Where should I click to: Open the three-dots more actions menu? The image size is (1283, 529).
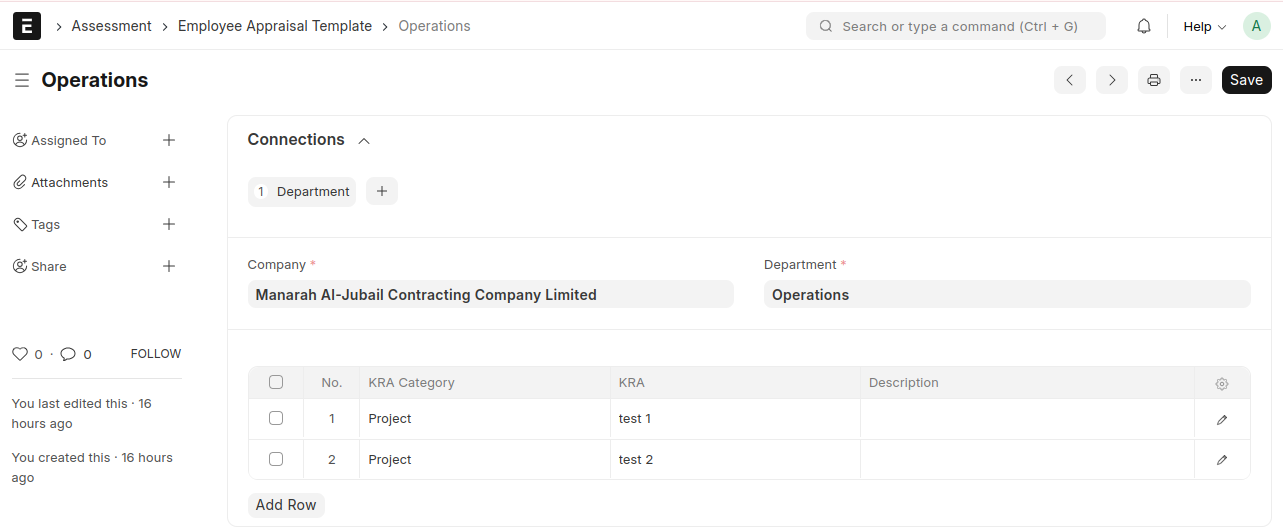click(x=1196, y=80)
